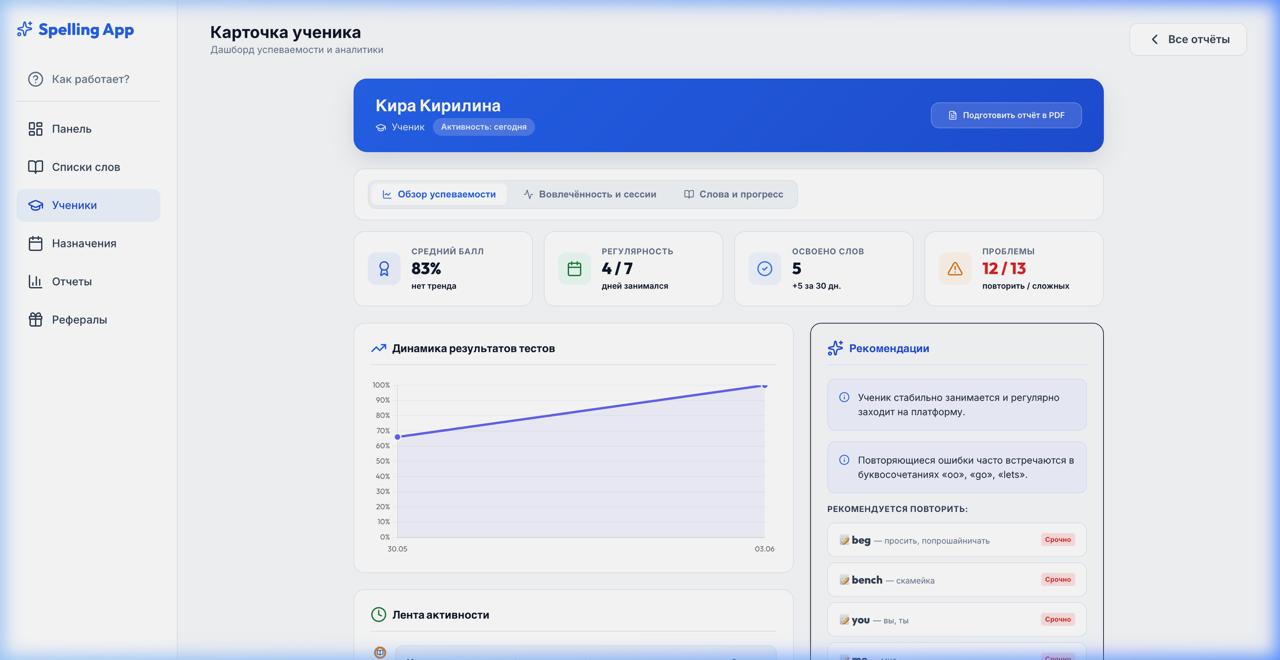The height and width of the screenshot is (660, 1280).
Task: Click the chart data point at 30.05
Action: tap(397, 437)
